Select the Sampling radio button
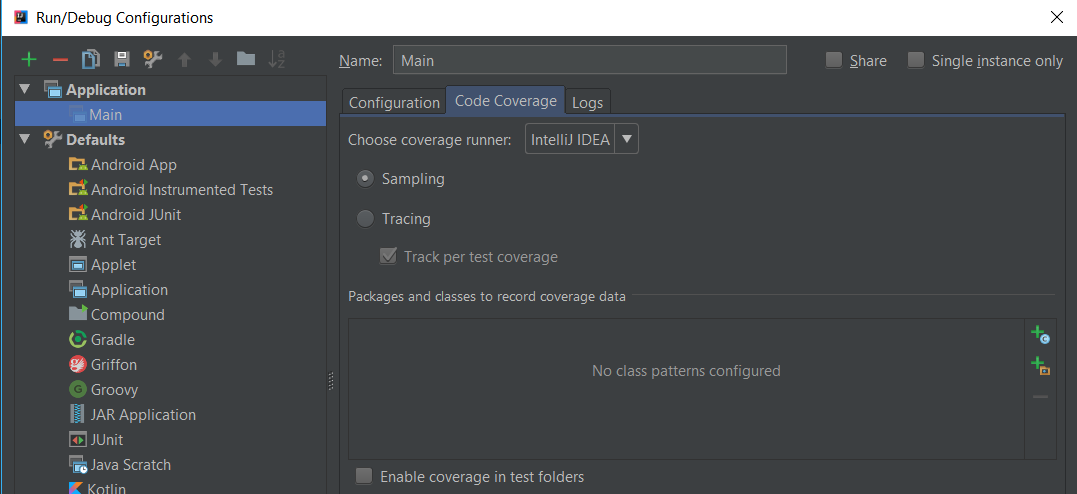Screen dimensions: 1077x494 click(365, 179)
